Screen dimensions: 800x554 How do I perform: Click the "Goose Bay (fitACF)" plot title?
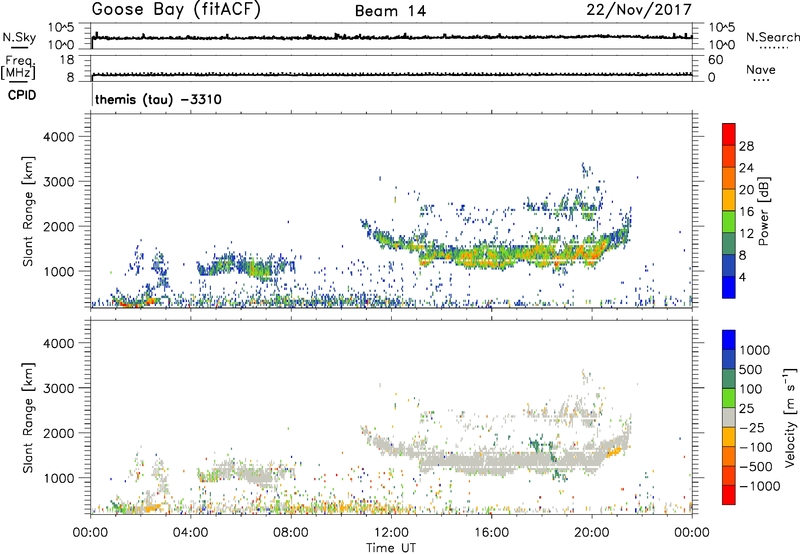pyautogui.click(x=176, y=10)
